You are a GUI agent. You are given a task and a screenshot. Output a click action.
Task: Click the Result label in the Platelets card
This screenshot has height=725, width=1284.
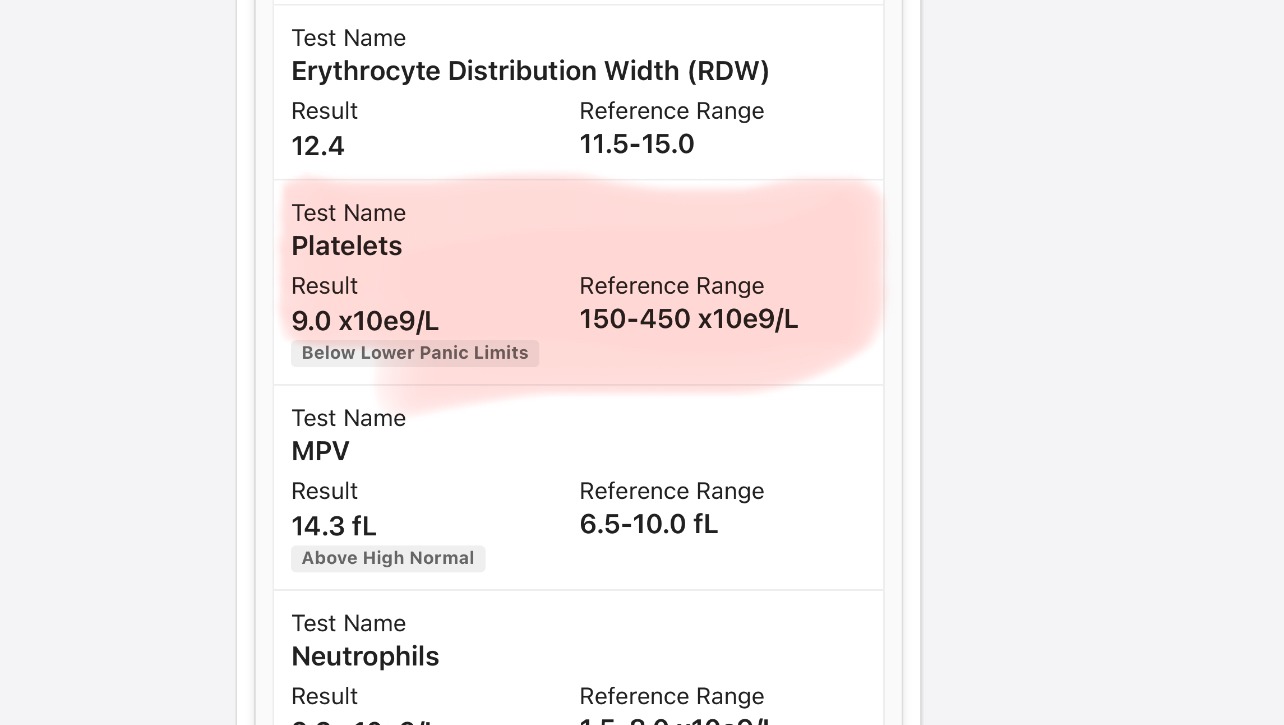324,286
